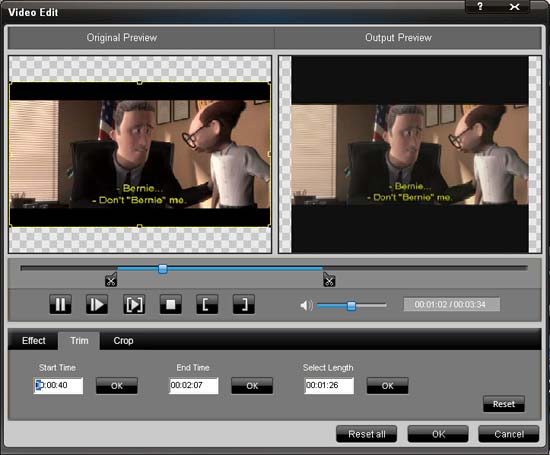Cancel the Video Edit dialog
Screen dimensions: 550x455
click(x=509, y=434)
